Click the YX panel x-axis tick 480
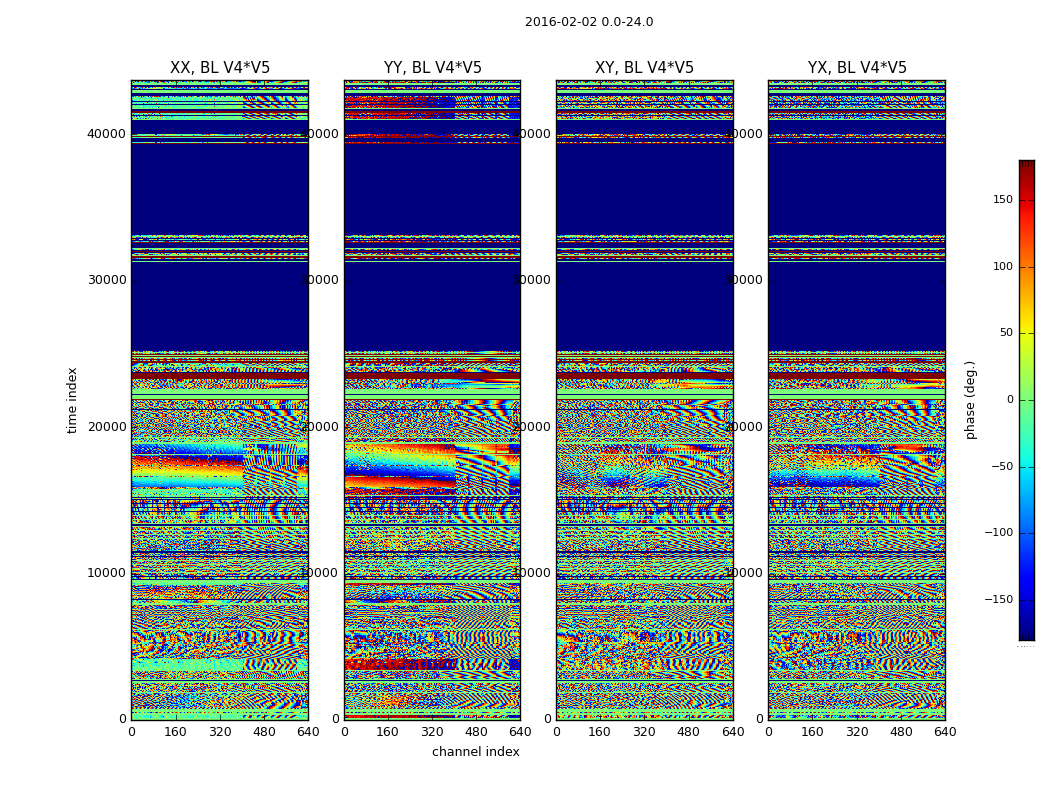1050x800 pixels. click(x=901, y=732)
